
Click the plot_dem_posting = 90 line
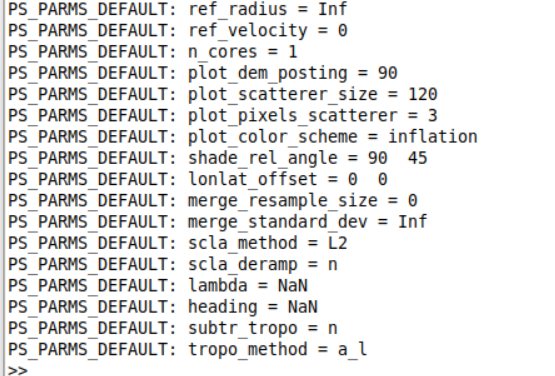tap(203, 73)
